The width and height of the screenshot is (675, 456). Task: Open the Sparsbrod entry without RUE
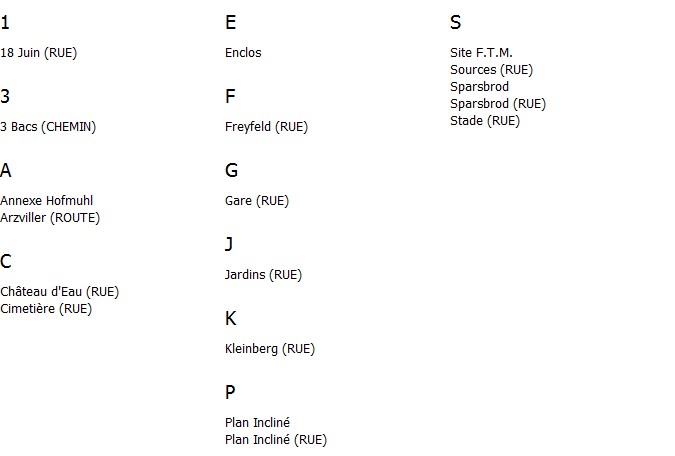click(480, 87)
